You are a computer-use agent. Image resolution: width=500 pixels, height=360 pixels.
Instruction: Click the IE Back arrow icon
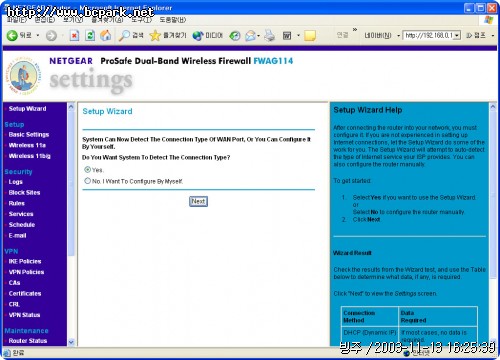click(12, 35)
